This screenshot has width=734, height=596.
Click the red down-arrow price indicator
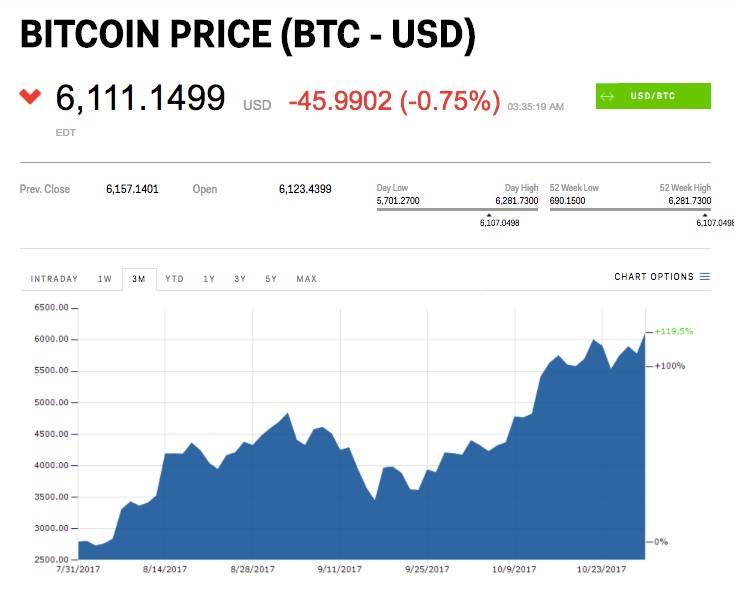coord(31,97)
